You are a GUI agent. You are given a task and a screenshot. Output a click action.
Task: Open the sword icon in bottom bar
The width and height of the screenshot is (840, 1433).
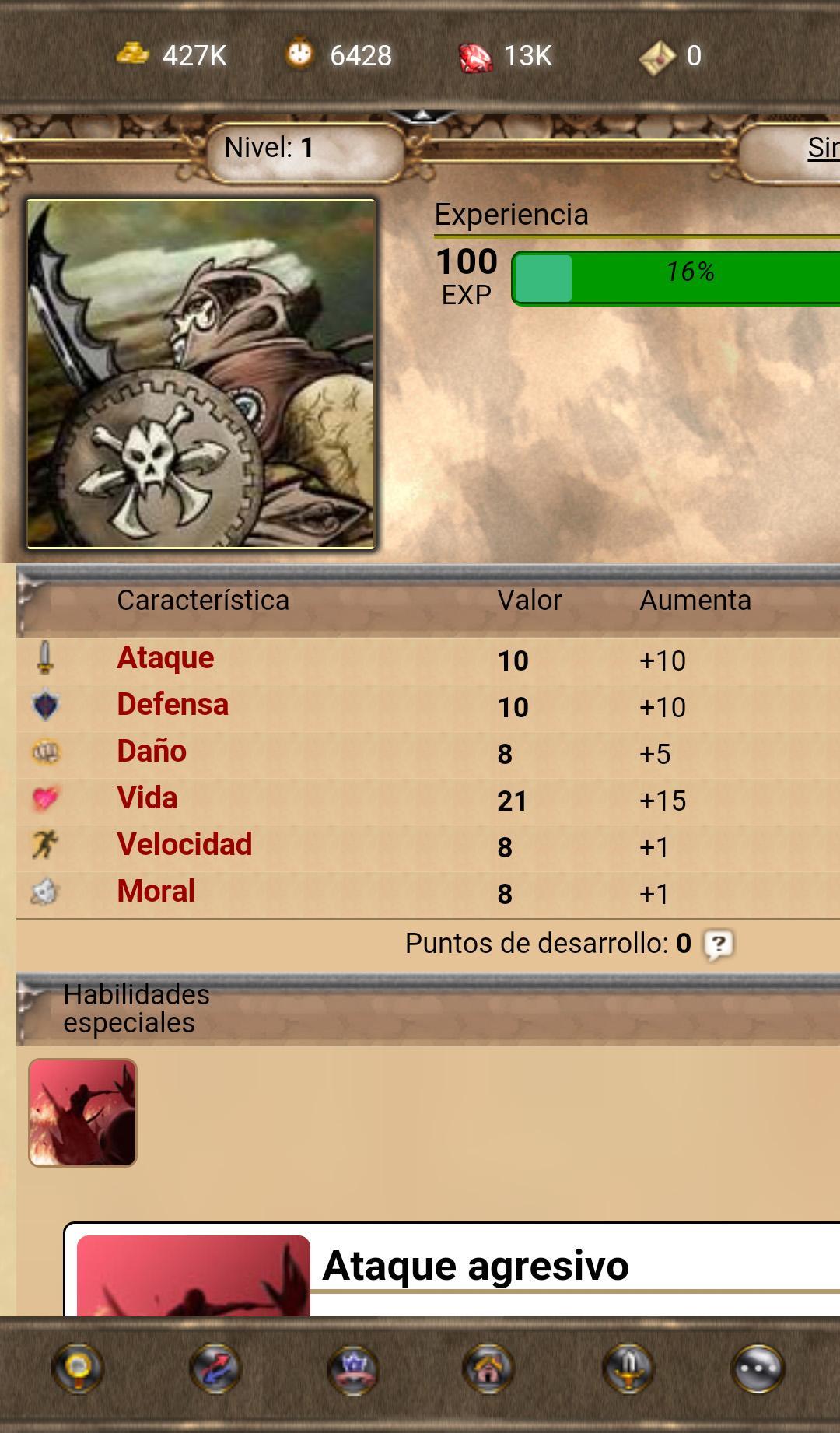pos(628,1368)
